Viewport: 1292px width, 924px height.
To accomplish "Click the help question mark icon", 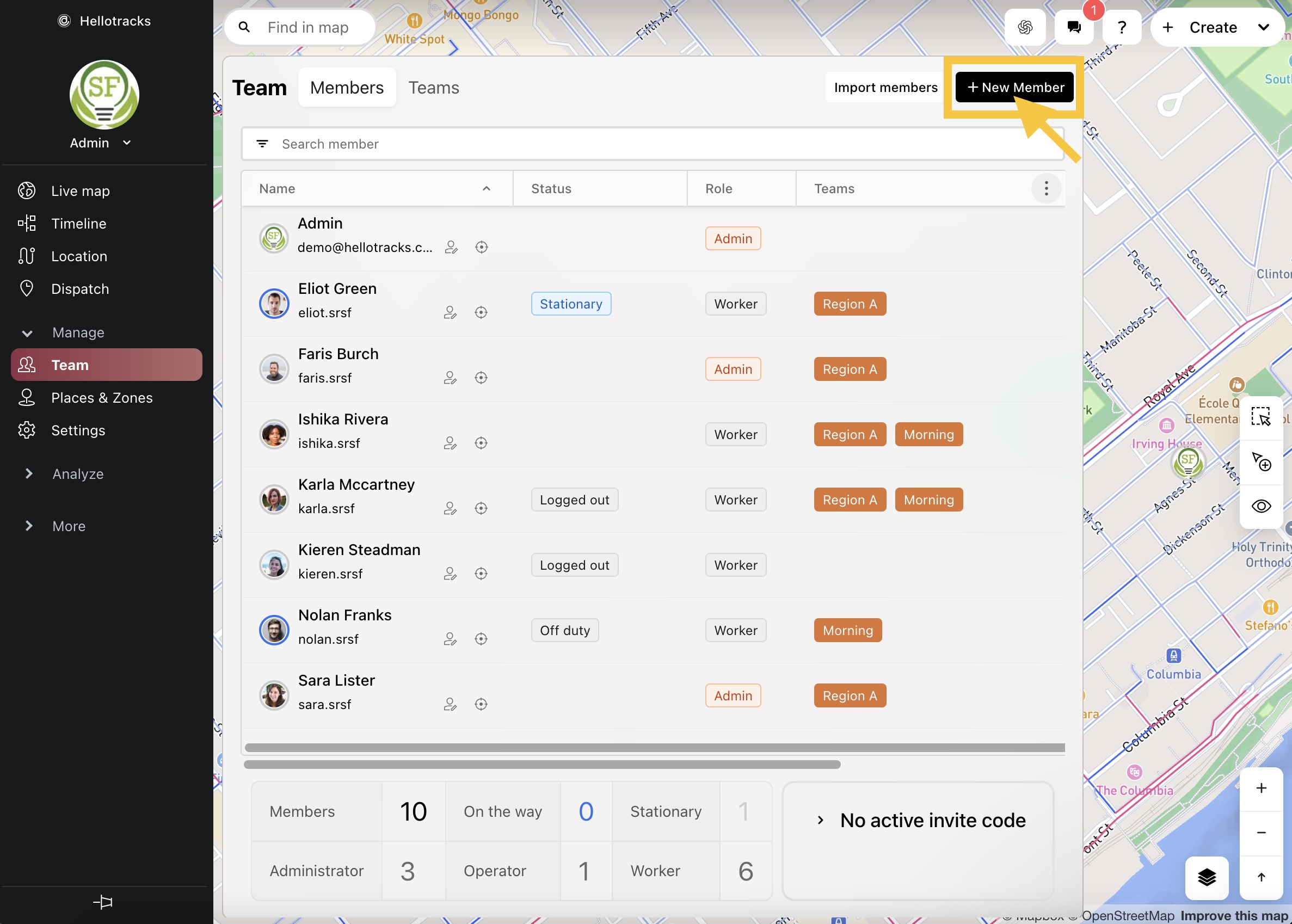I will point(1121,27).
